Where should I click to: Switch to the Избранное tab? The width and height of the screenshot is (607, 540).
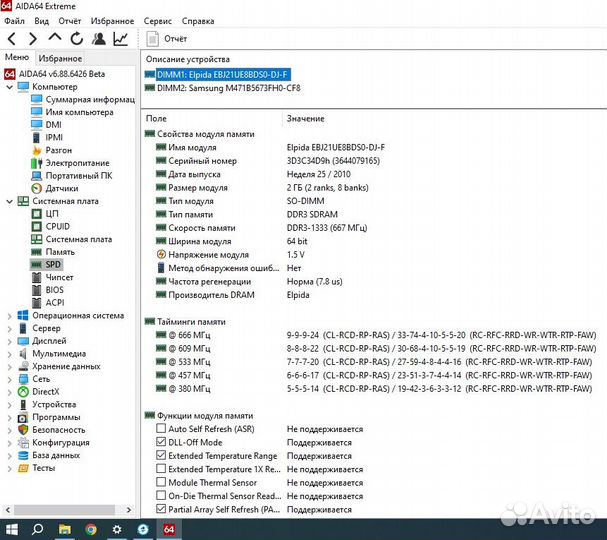(x=61, y=59)
